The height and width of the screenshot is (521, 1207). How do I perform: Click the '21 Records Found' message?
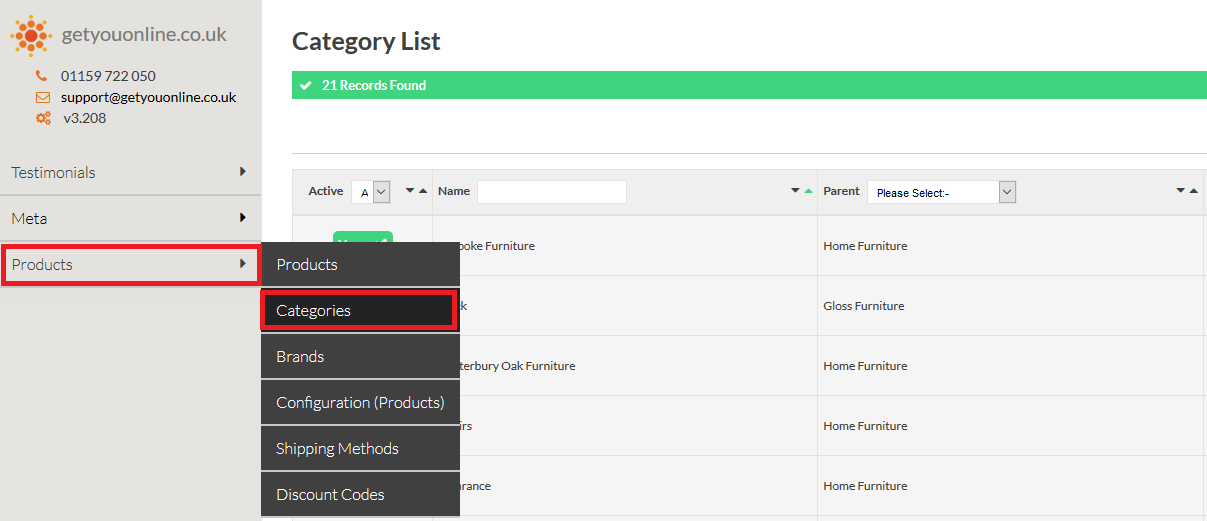(374, 85)
